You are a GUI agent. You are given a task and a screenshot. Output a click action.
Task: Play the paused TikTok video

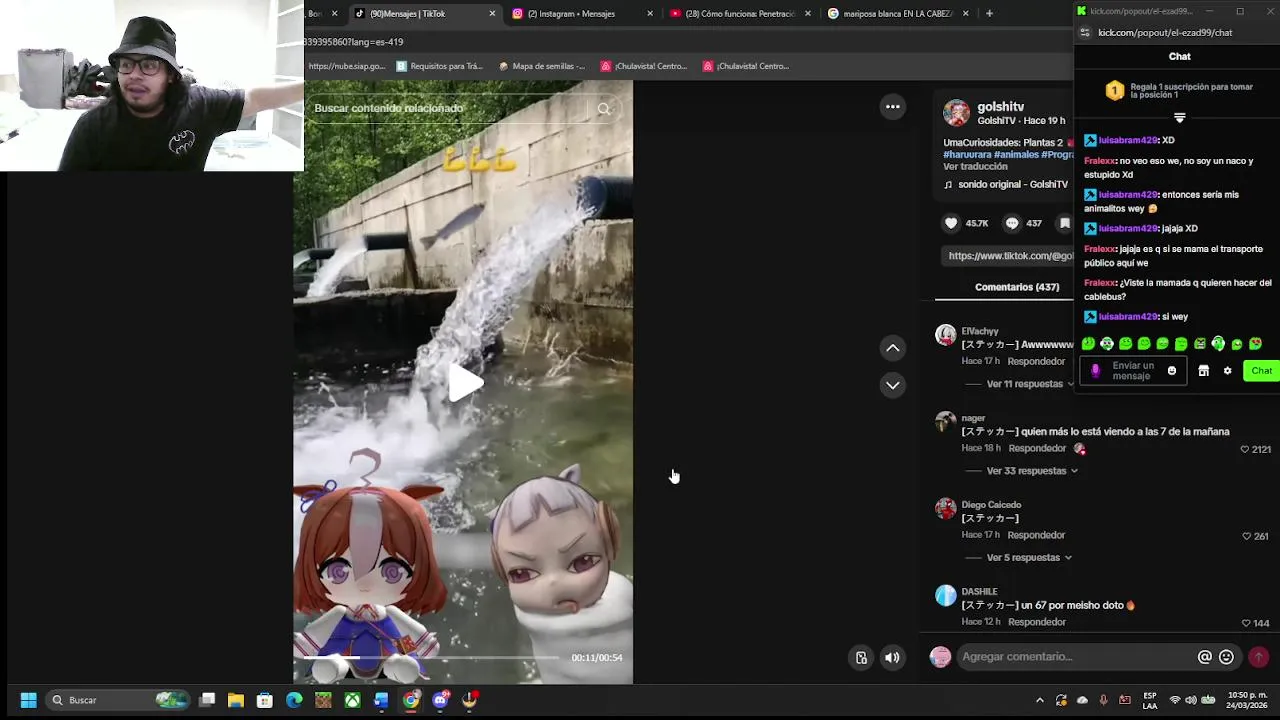click(x=465, y=382)
